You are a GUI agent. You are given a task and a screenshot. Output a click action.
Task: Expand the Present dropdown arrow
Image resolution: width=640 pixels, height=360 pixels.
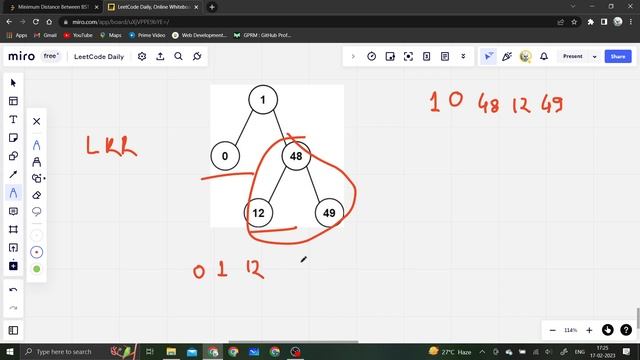click(x=594, y=57)
